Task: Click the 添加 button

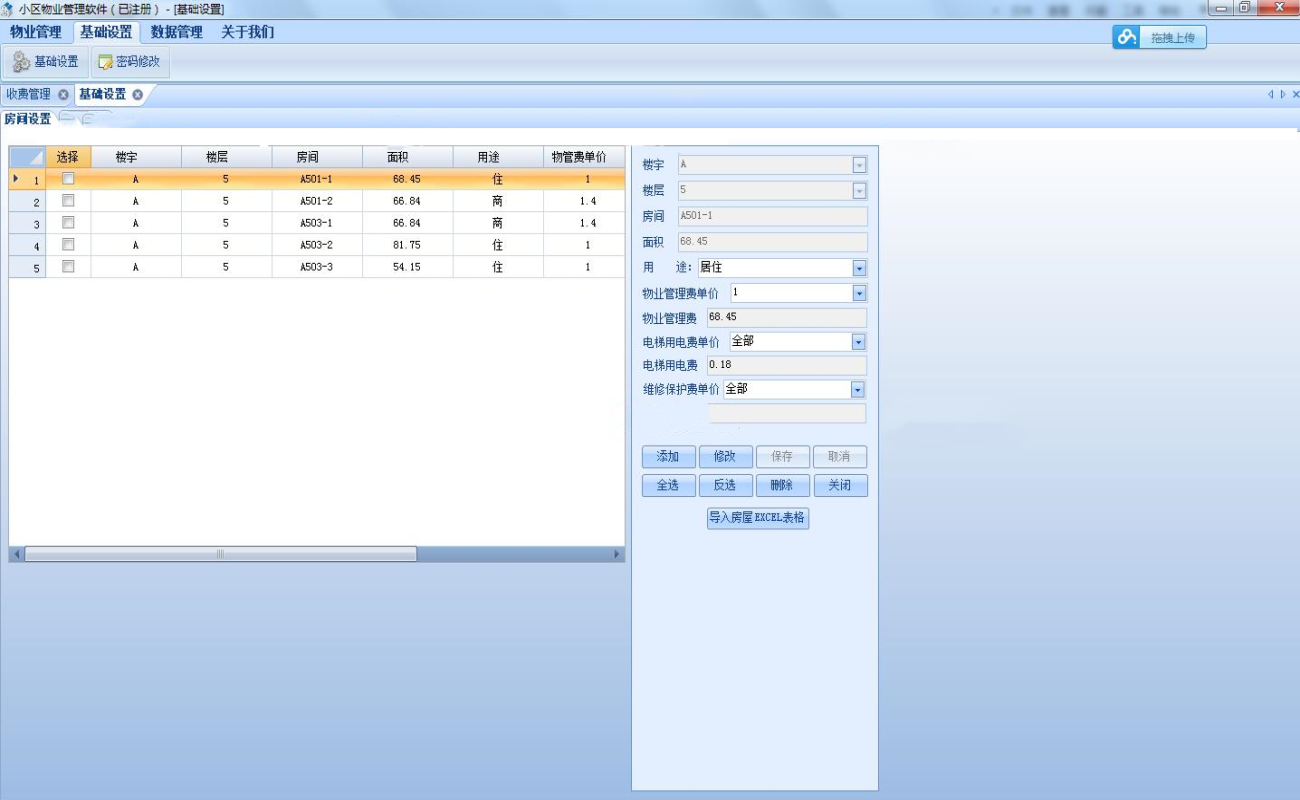Action: (x=668, y=457)
